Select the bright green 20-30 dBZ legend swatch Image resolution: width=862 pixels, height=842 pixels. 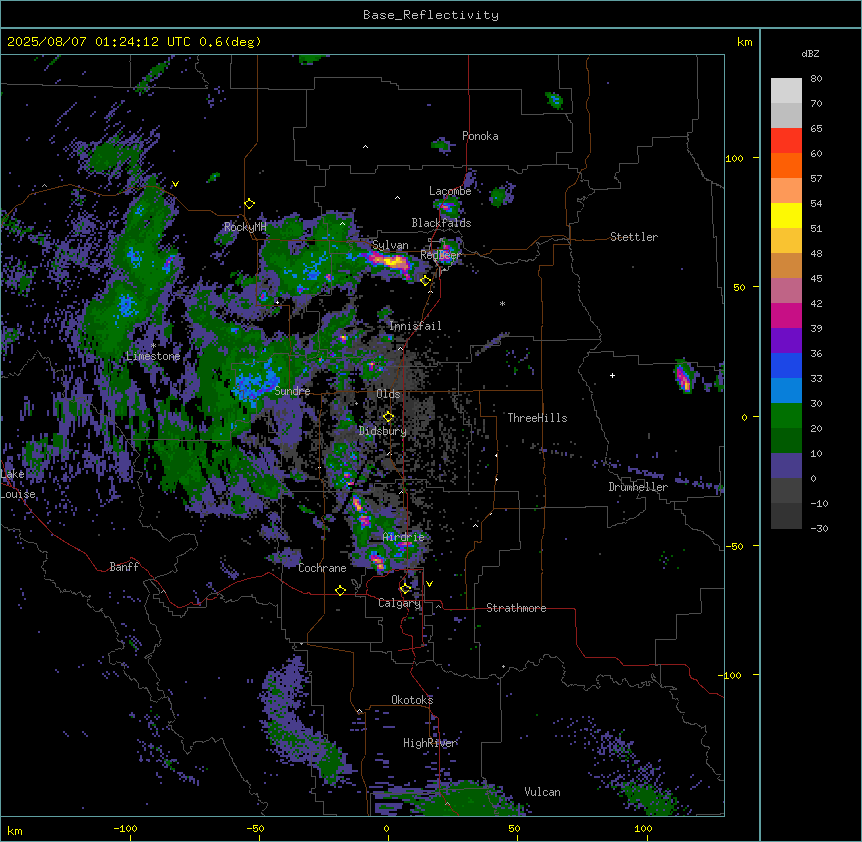786,416
